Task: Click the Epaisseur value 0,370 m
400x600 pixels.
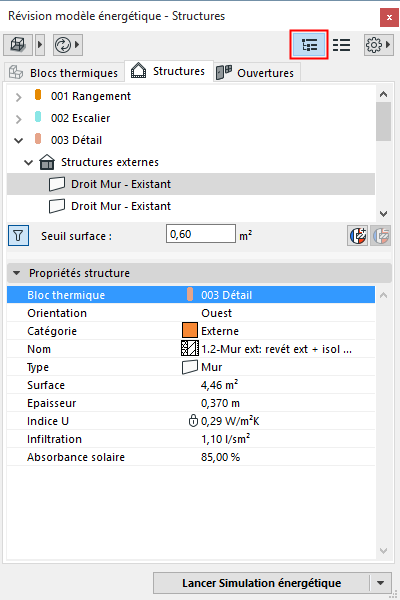Action: point(220,403)
